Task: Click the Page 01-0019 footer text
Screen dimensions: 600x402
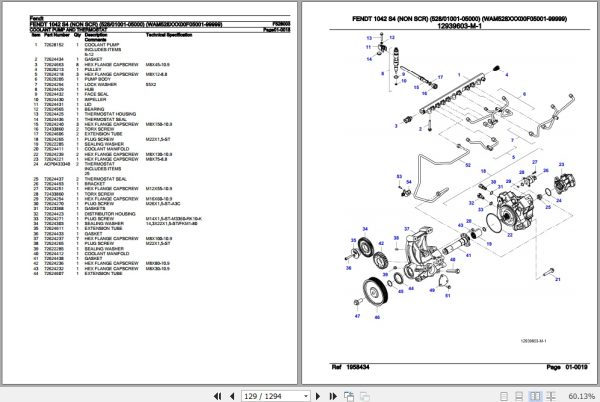Action: (x=567, y=367)
